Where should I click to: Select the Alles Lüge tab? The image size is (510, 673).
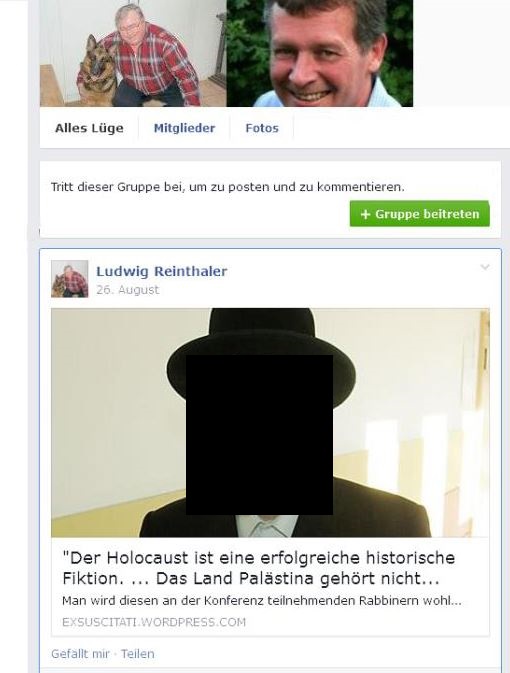pos(89,128)
